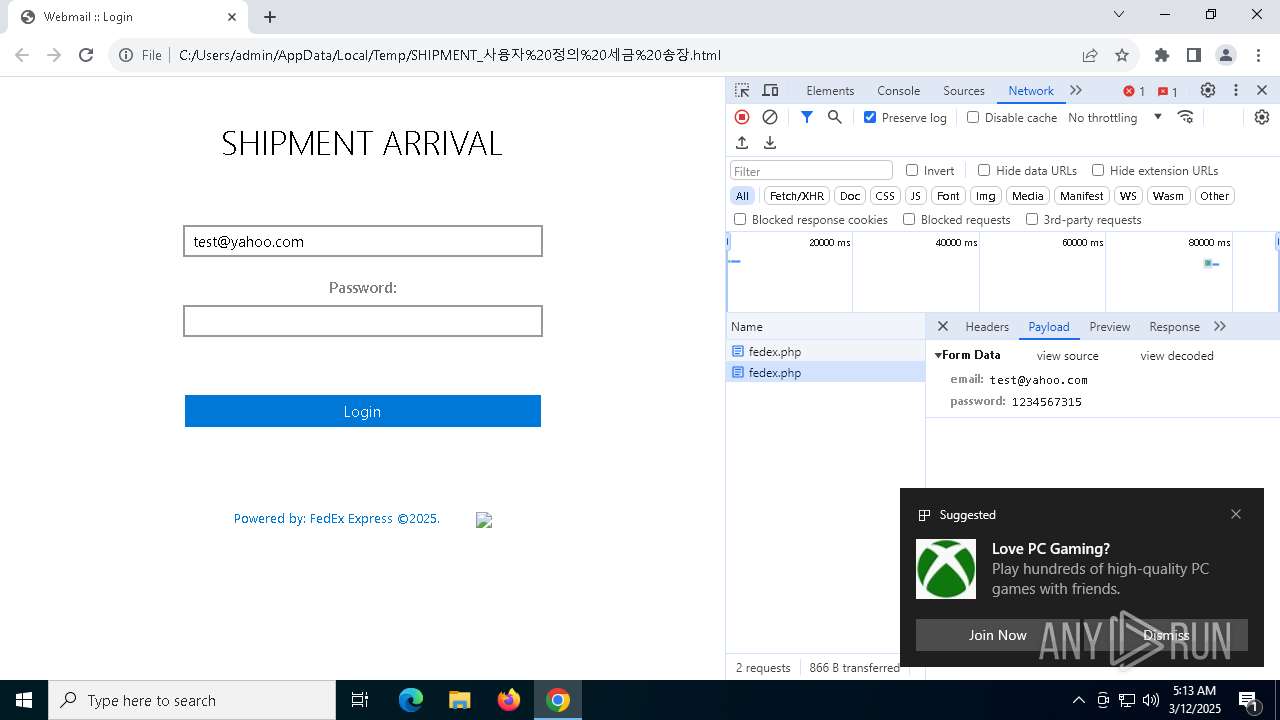Viewport: 1280px width, 720px height.
Task: Open the Headers tab of request
Action: (x=987, y=326)
